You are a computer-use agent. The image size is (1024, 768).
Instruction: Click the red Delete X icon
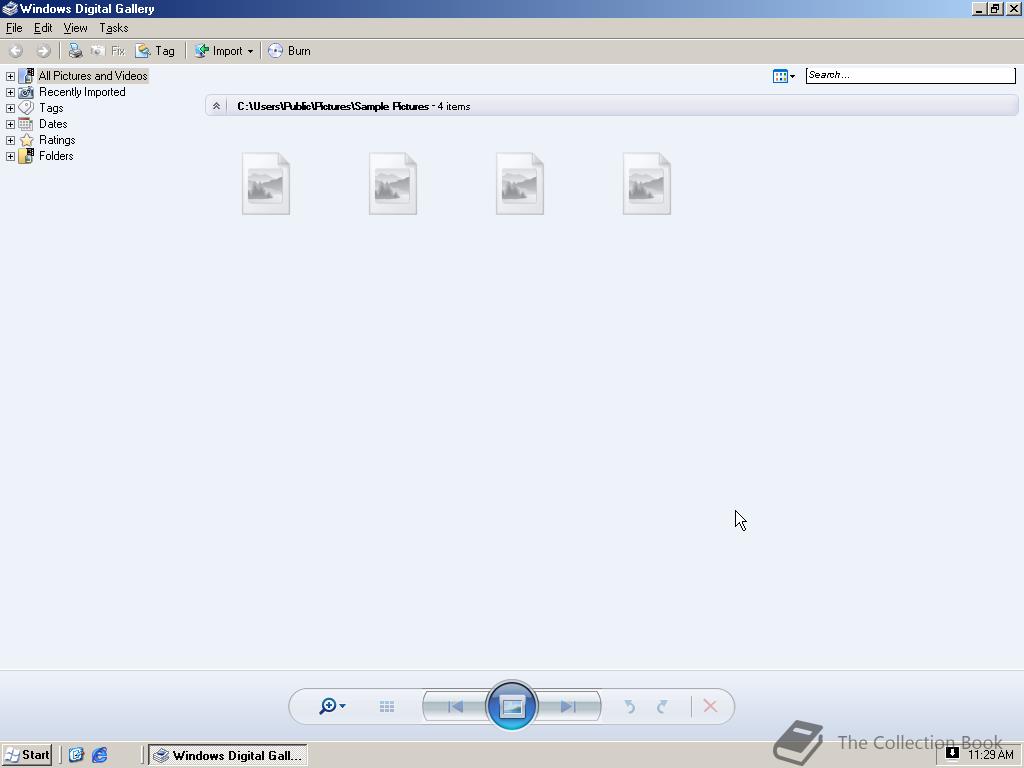(x=711, y=706)
